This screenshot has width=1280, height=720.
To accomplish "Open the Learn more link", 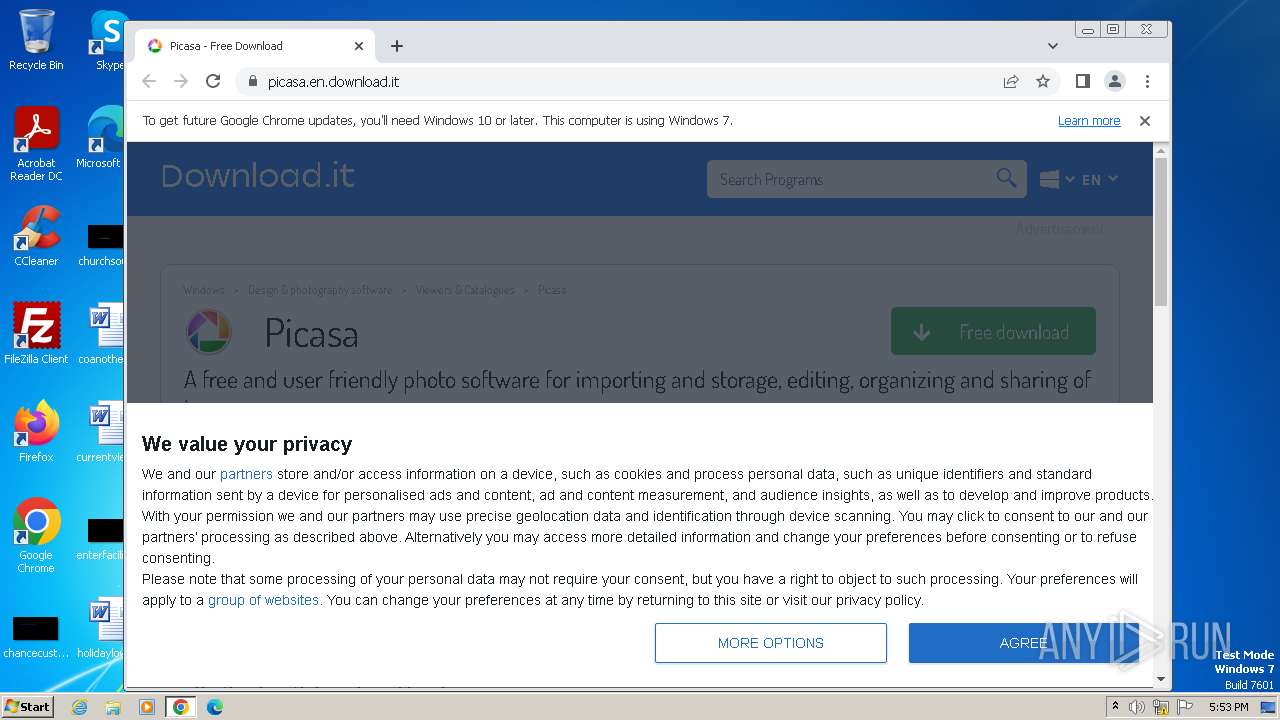I will tap(1088, 121).
